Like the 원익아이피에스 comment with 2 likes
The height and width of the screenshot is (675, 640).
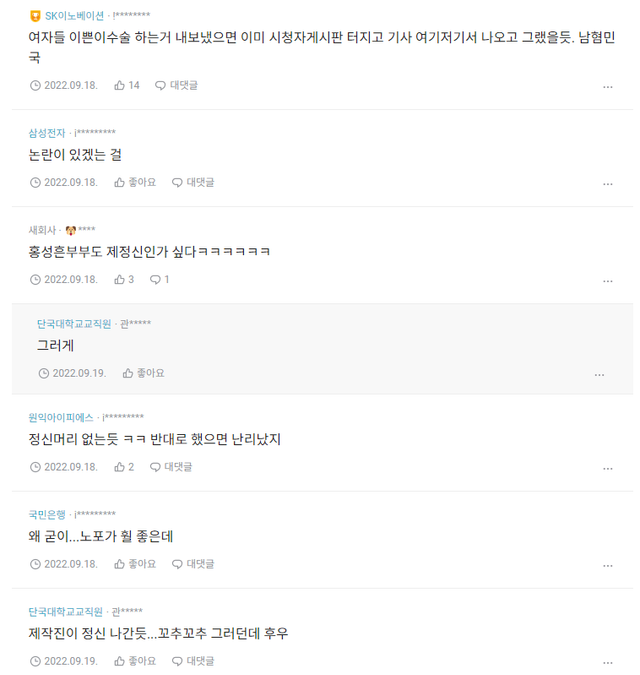click(124, 466)
